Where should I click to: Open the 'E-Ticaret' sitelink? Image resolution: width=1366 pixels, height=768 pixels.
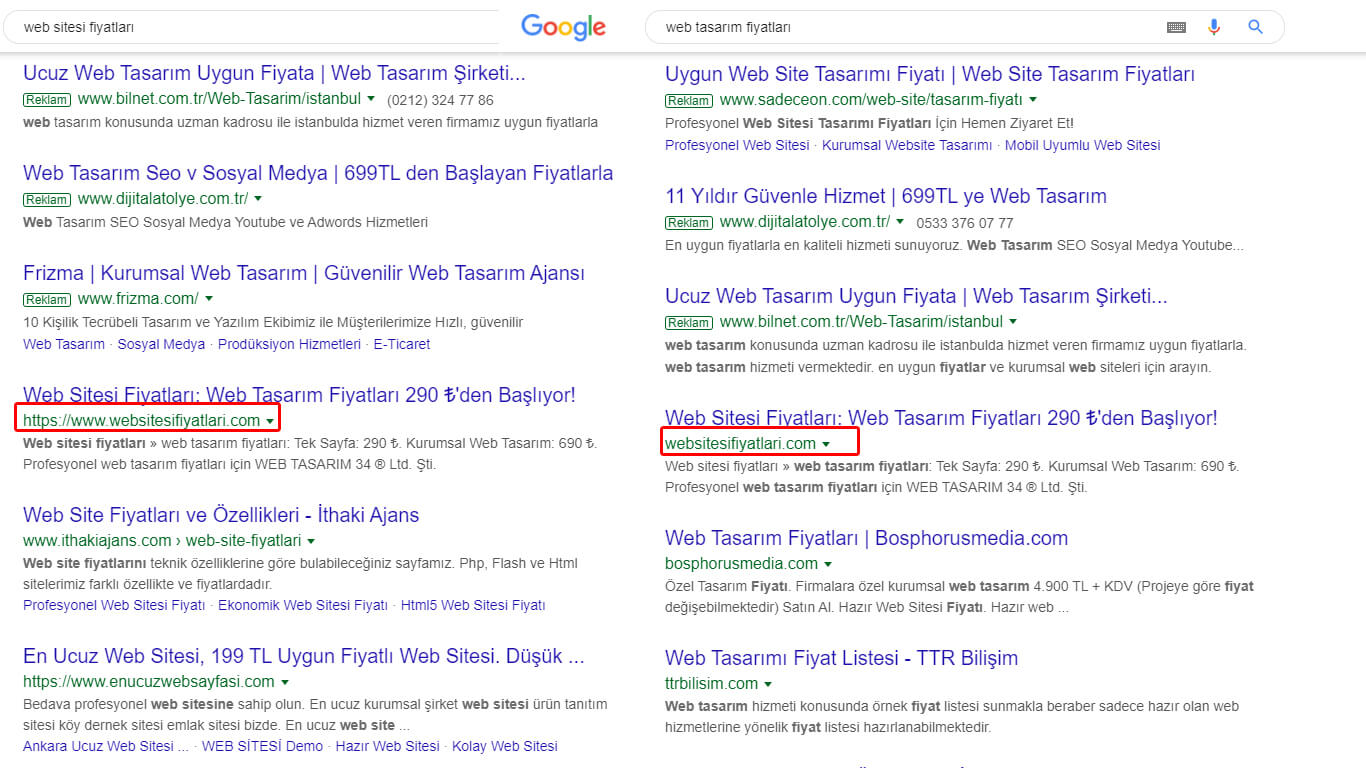402,344
